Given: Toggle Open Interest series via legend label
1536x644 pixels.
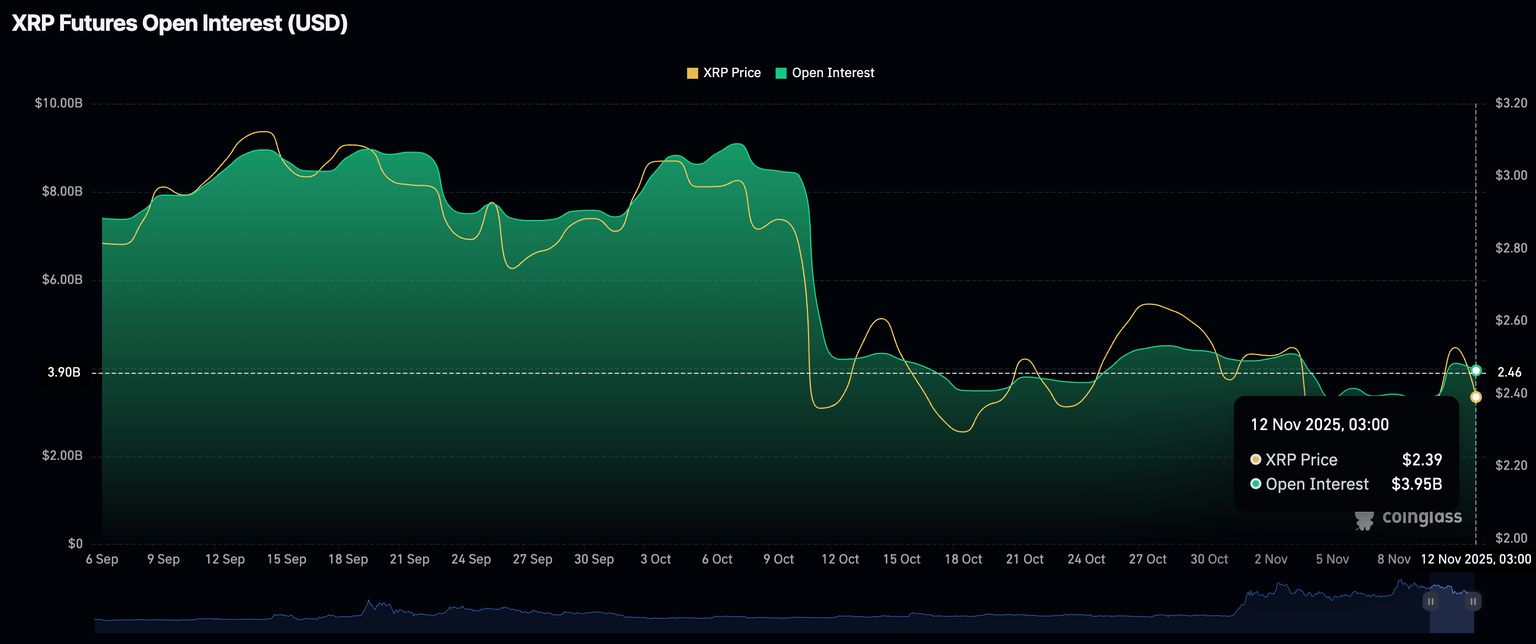Looking at the screenshot, I should pos(832,73).
